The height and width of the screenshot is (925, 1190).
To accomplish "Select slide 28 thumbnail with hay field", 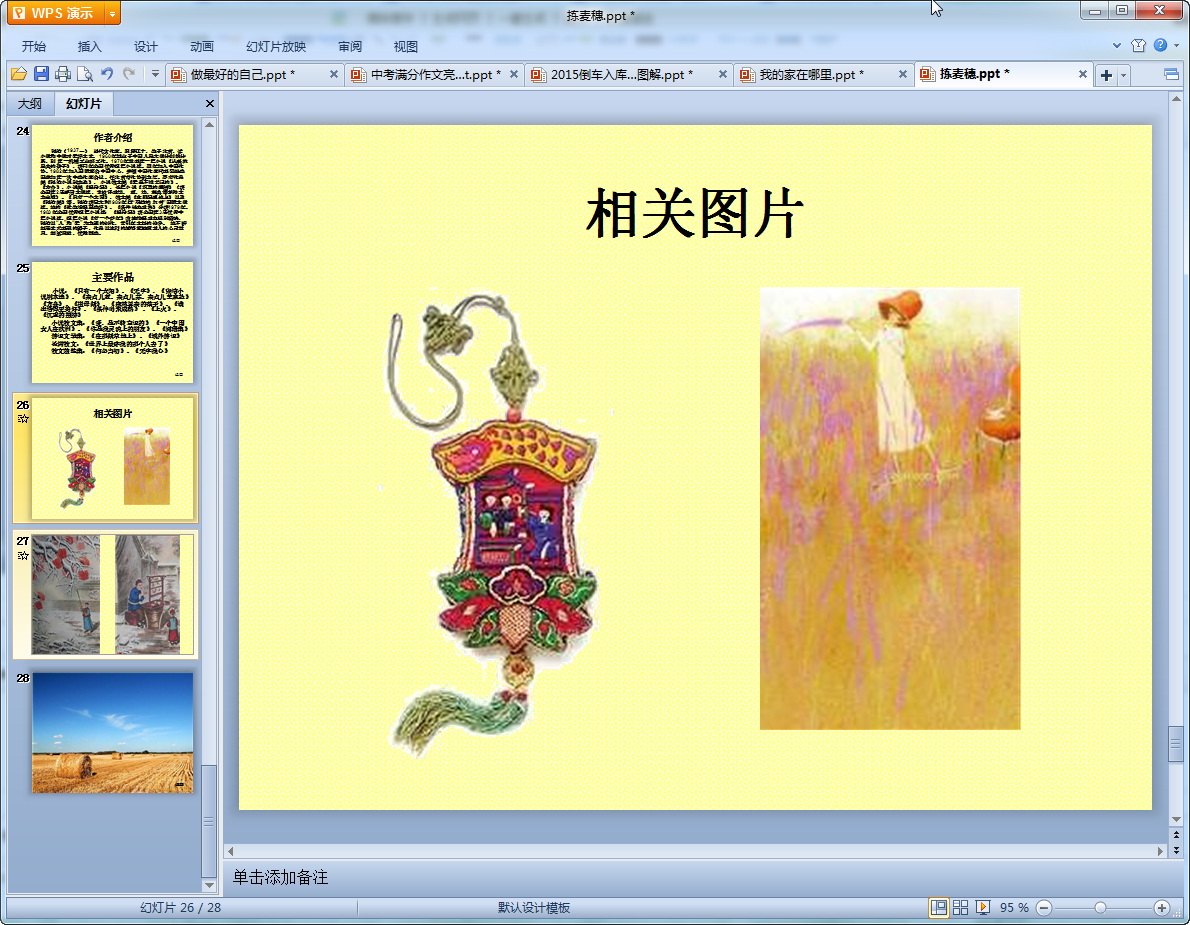I will (112, 732).
